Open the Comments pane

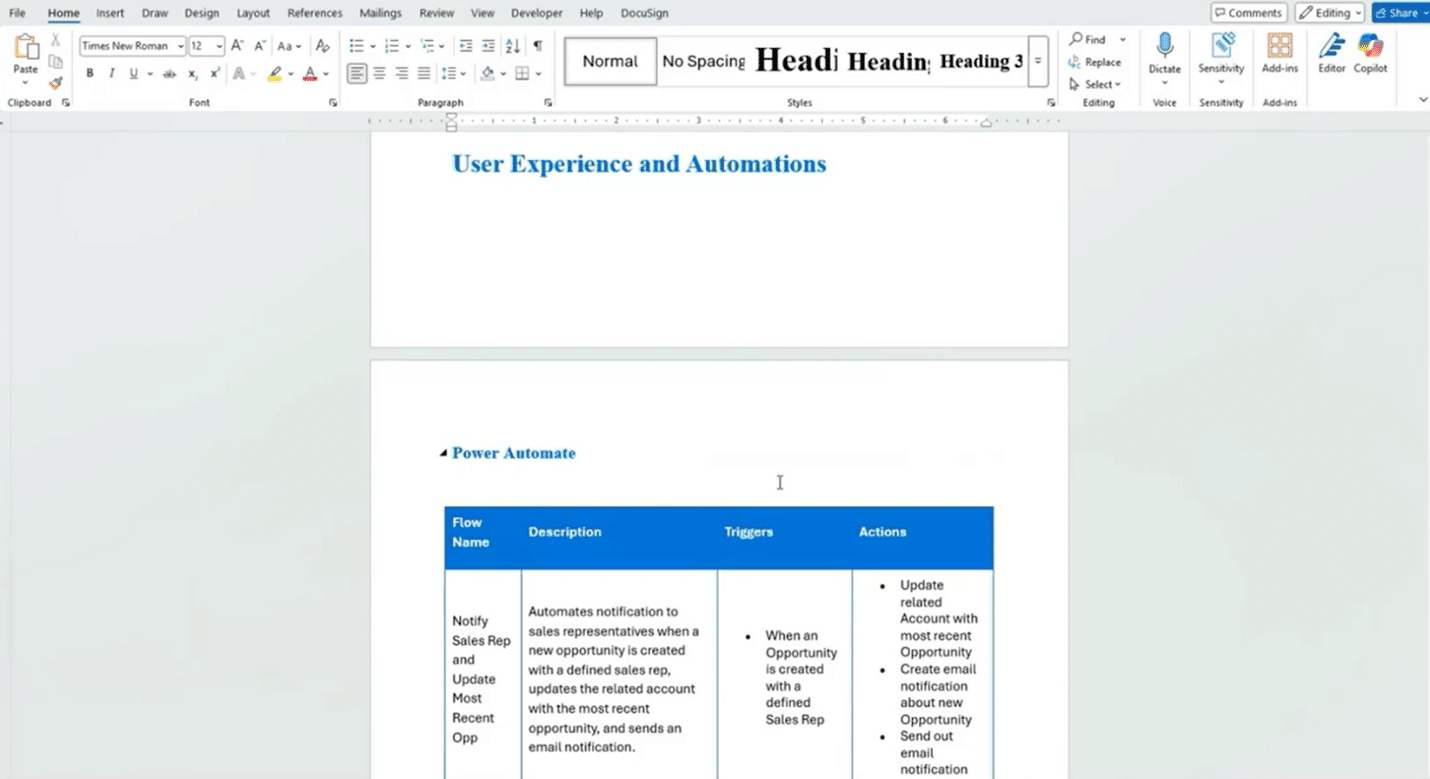(1248, 13)
